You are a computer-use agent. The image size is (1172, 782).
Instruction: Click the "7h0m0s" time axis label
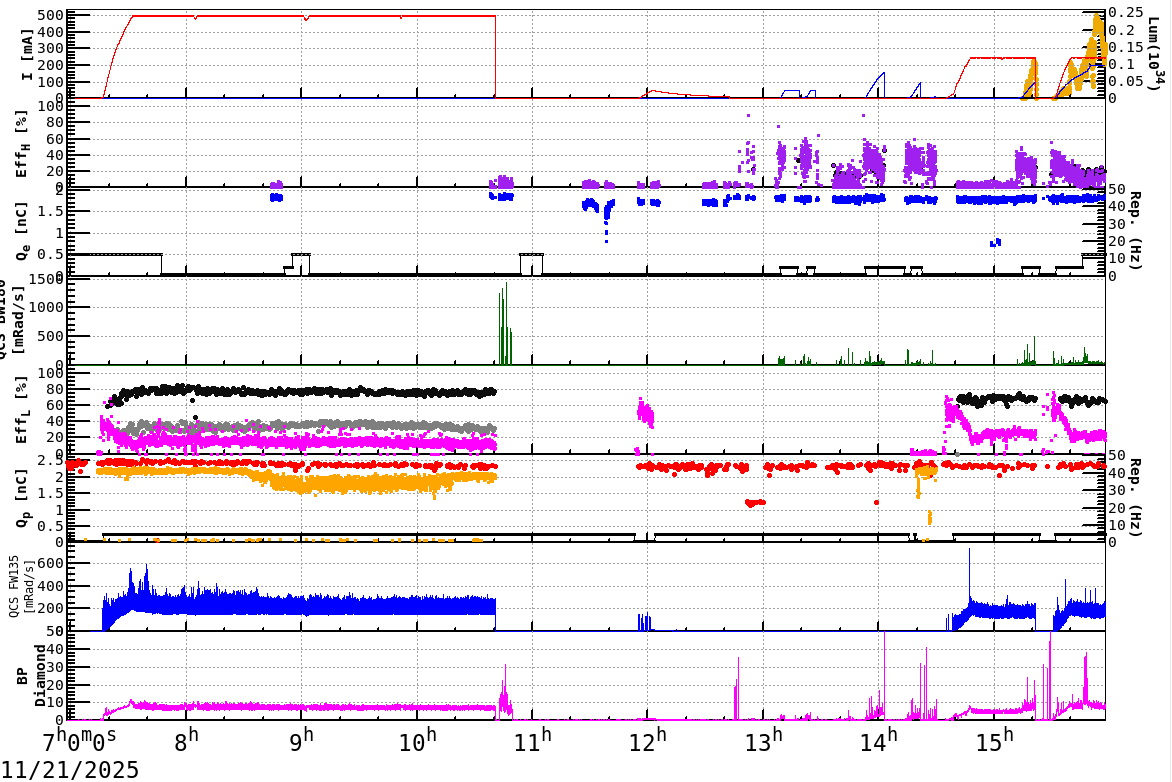tap(79, 742)
